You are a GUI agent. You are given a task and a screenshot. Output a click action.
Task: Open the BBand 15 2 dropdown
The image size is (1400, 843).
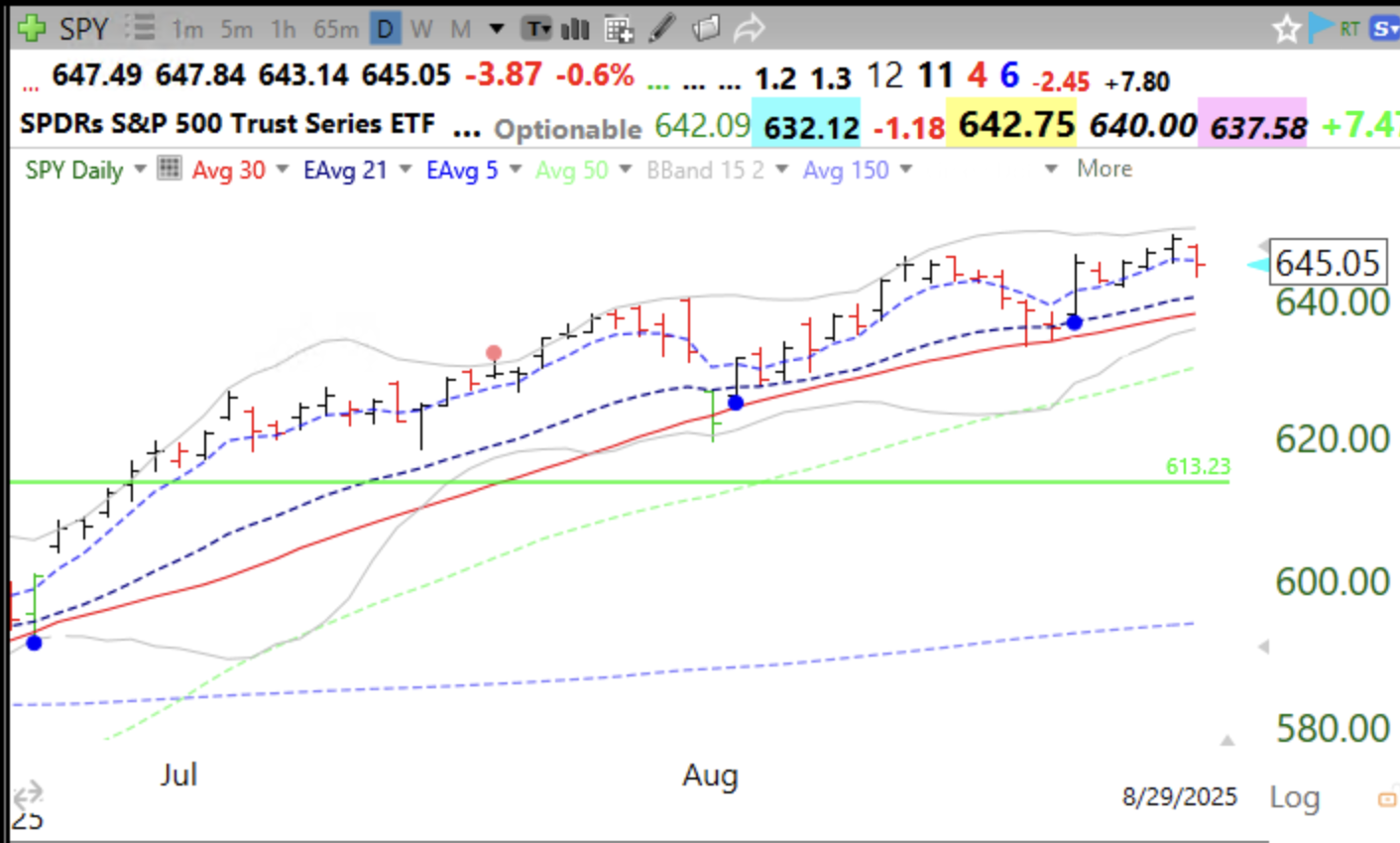(782, 170)
